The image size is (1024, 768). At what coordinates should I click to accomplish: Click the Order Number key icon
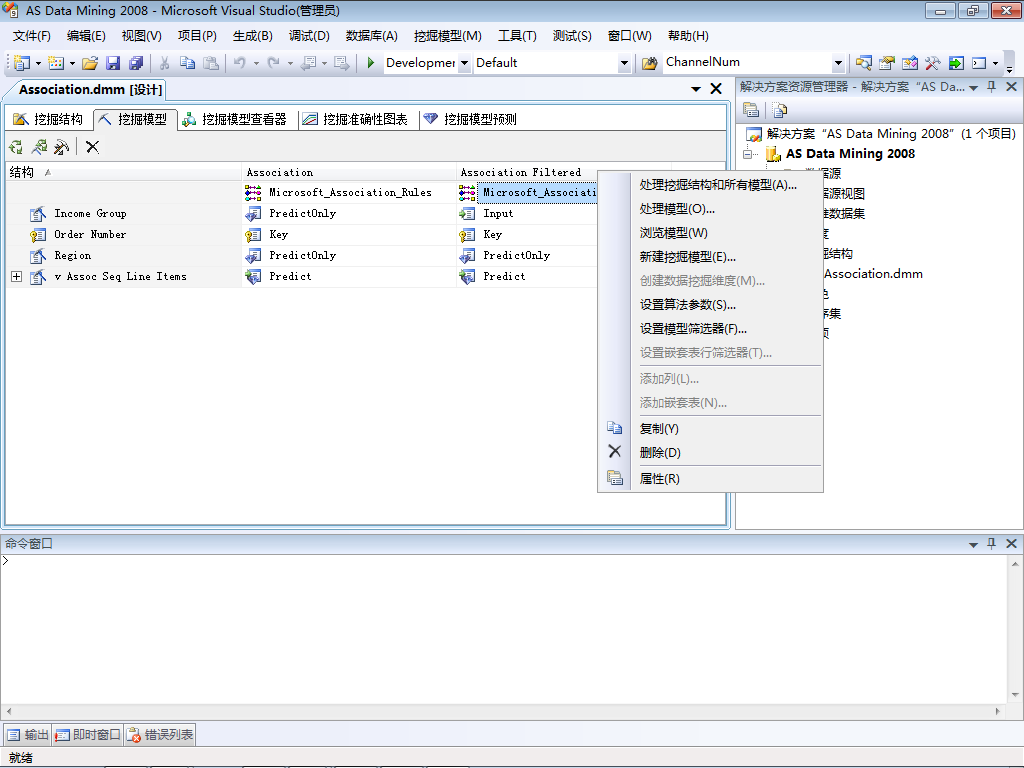coord(38,234)
